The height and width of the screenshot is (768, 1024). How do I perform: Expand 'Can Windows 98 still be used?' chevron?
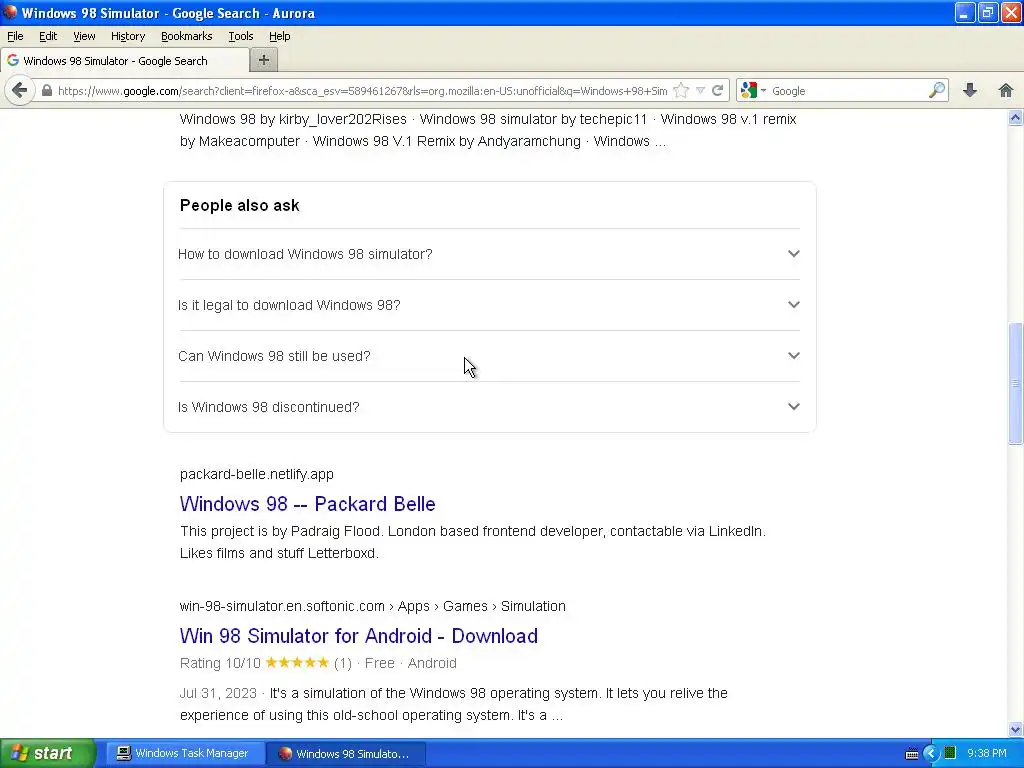point(793,355)
